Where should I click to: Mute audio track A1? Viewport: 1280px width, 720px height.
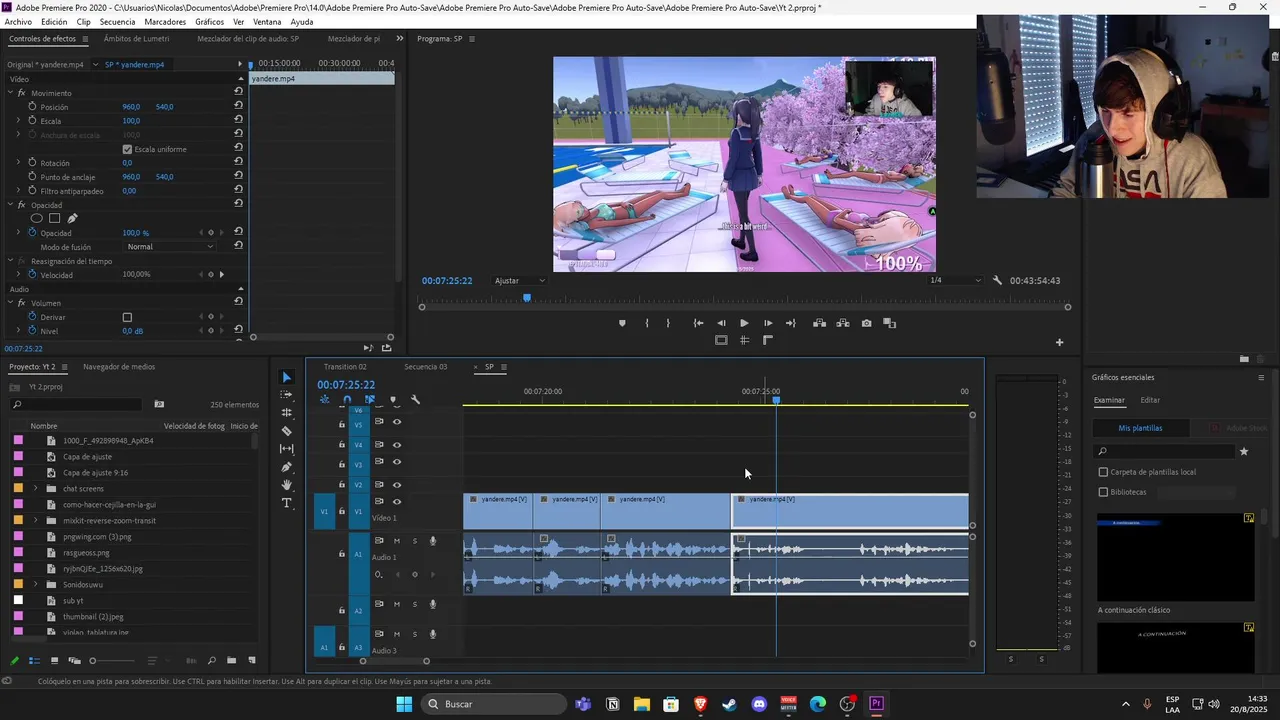pos(397,541)
